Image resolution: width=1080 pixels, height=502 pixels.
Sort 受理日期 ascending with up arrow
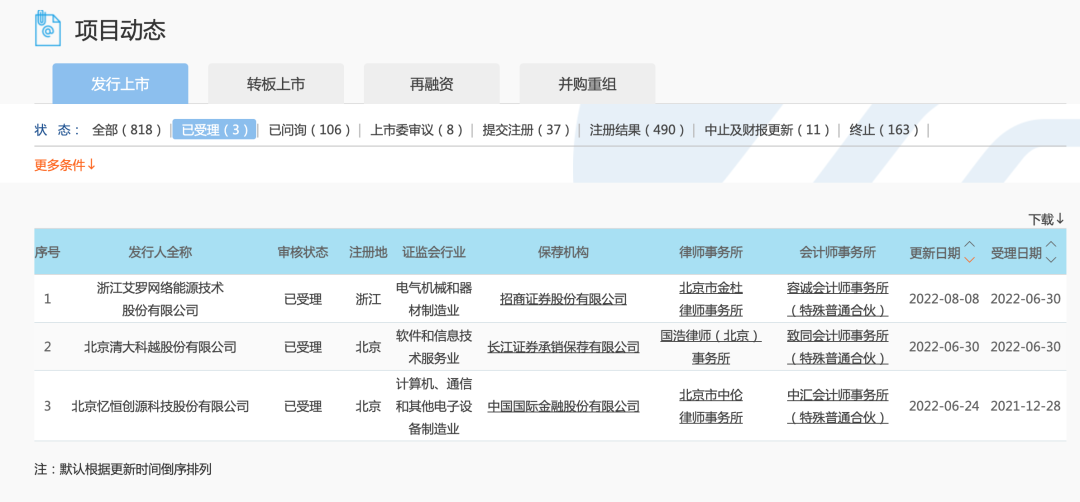click(x=1051, y=244)
